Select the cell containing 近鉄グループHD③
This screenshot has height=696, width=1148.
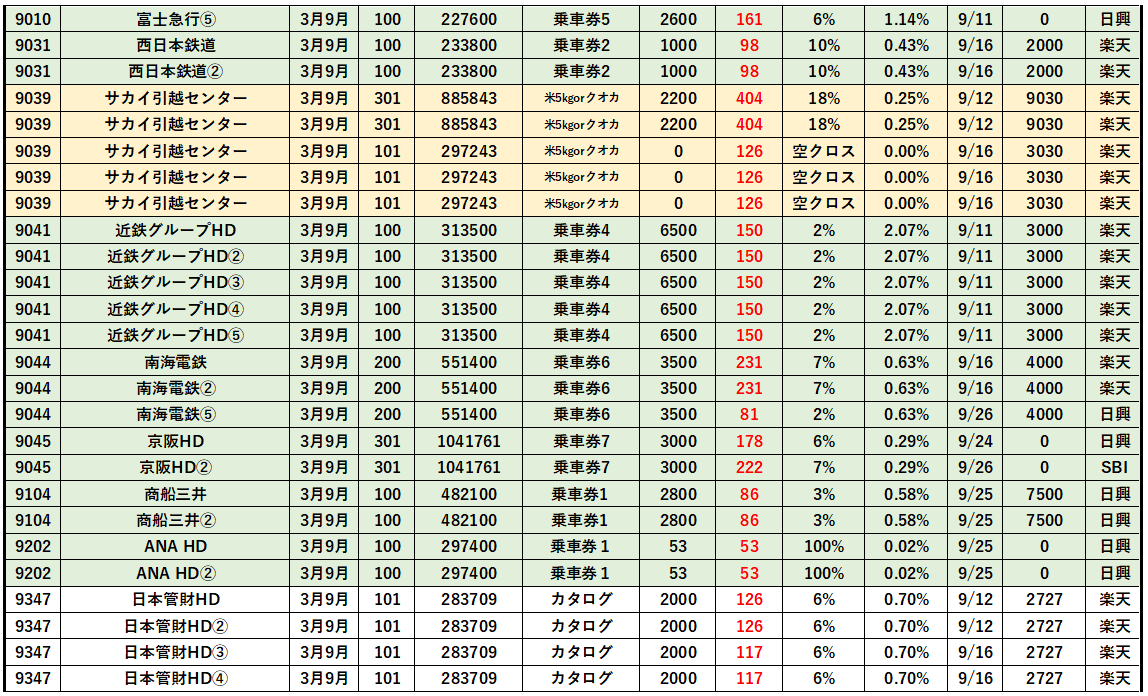[x=176, y=283]
